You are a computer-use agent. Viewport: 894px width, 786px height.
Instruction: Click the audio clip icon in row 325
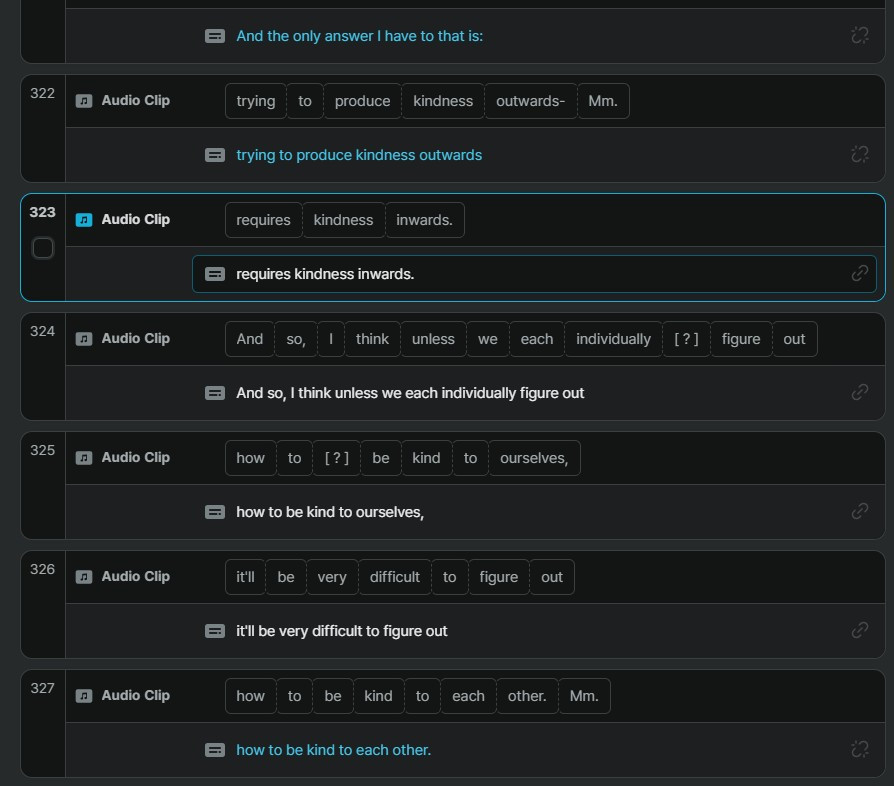coord(84,458)
